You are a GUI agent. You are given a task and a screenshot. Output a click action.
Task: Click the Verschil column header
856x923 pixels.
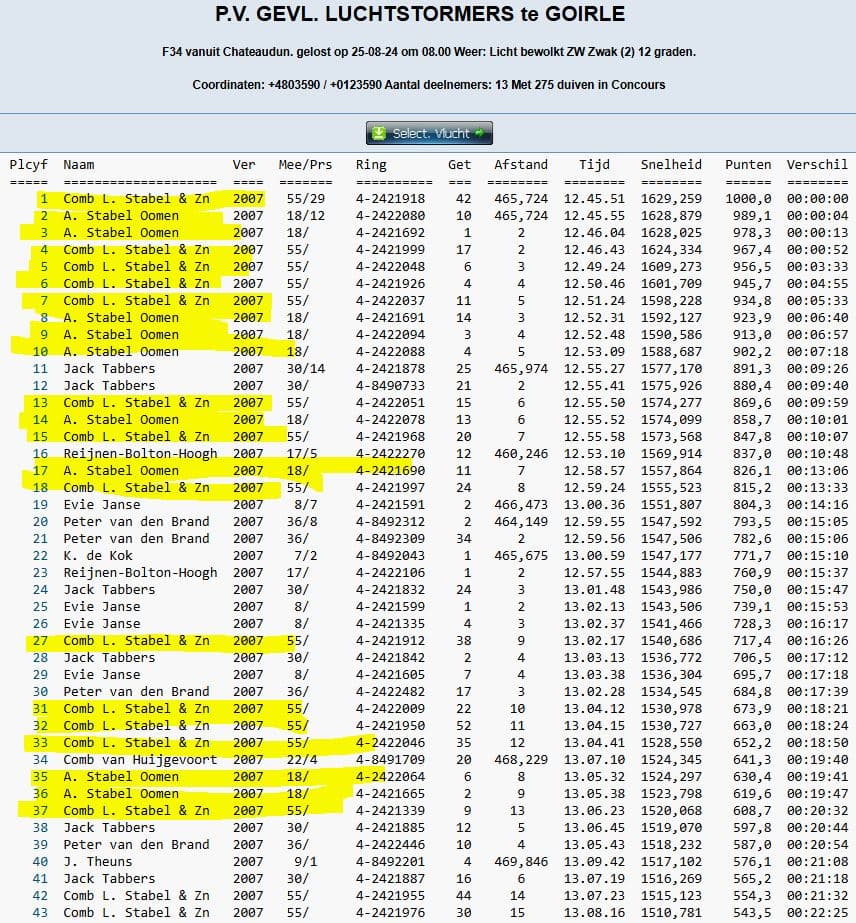pos(817,164)
